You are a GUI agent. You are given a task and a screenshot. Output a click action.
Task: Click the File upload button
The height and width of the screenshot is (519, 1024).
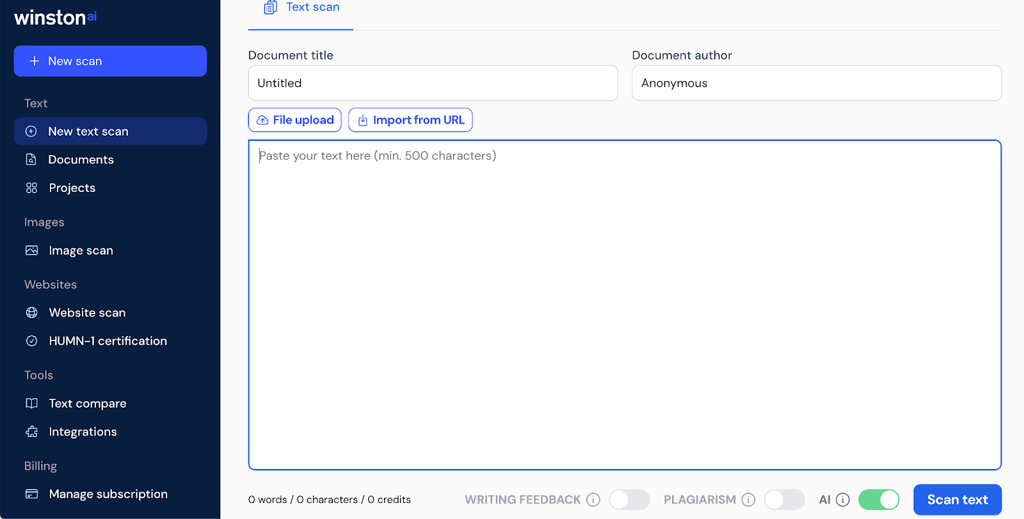pyautogui.click(x=295, y=120)
